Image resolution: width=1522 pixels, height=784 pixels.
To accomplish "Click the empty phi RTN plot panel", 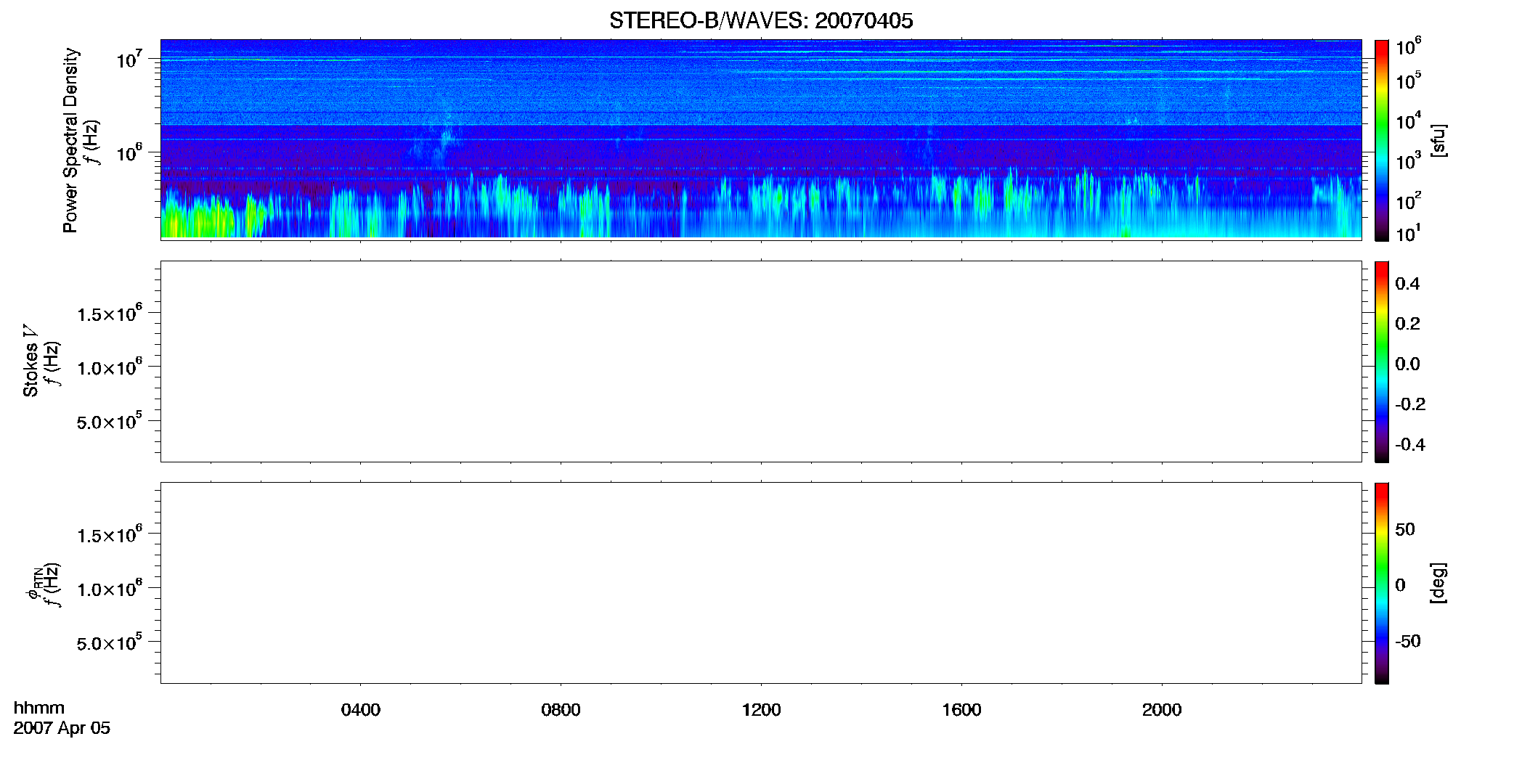I will click(761, 583).
